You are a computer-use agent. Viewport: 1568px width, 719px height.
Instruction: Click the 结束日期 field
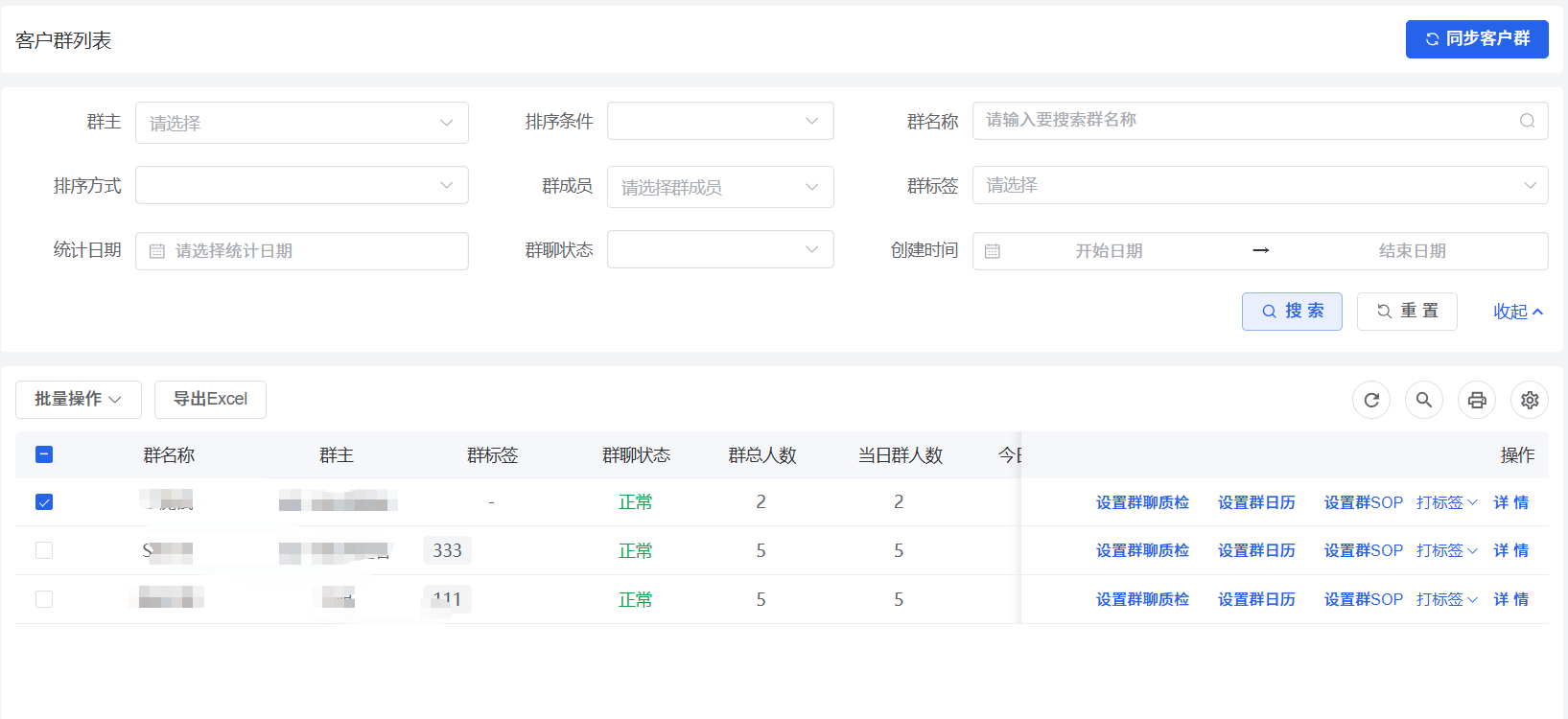point(1412,251)
